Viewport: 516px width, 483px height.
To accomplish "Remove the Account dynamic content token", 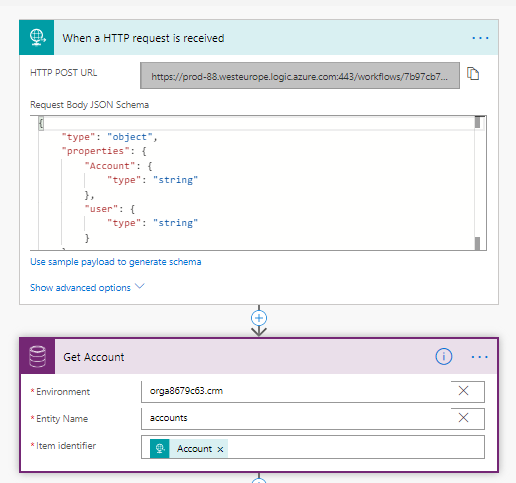I will point(220,450).
